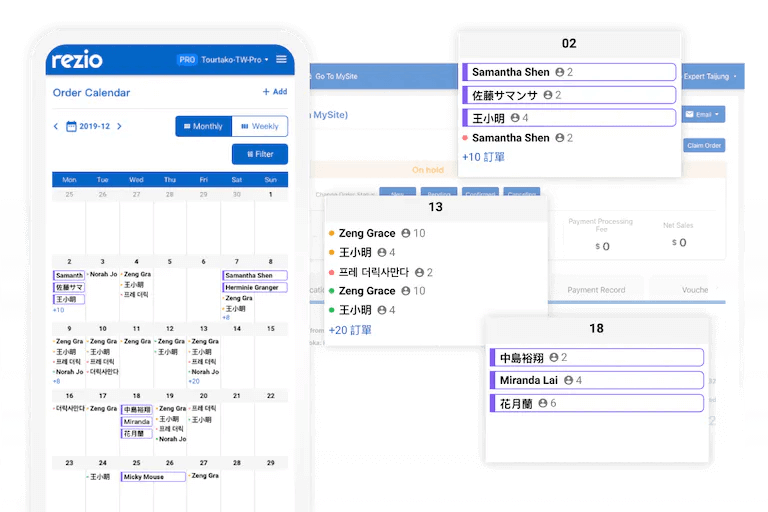The width and height of the screenshot is (768, 512).
Task: Select the Micky Mouse calendar event
Action: [153, 477]
